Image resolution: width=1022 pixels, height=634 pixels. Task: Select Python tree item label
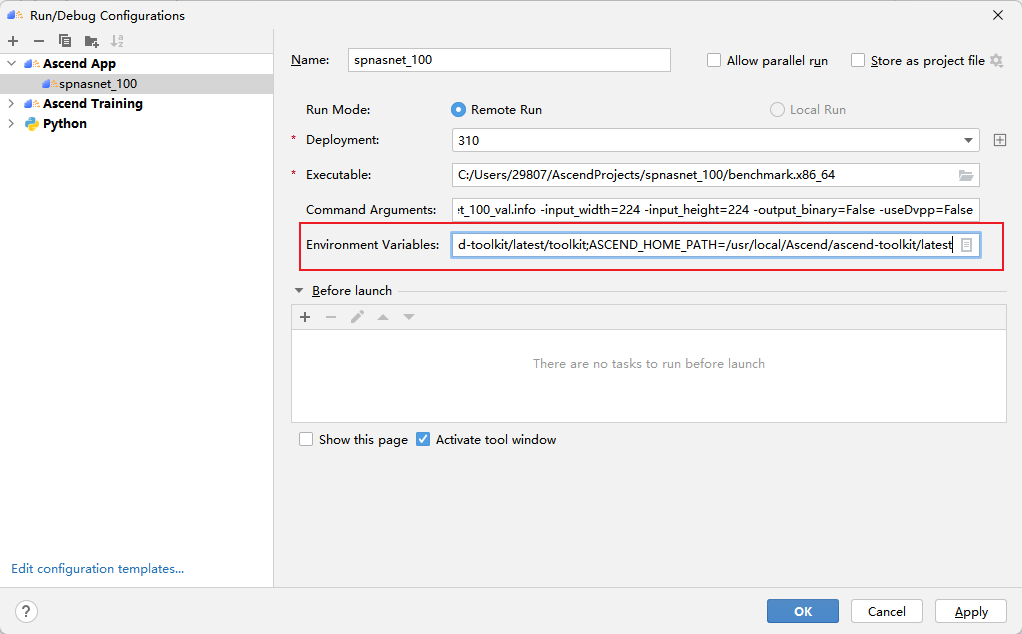65,123
